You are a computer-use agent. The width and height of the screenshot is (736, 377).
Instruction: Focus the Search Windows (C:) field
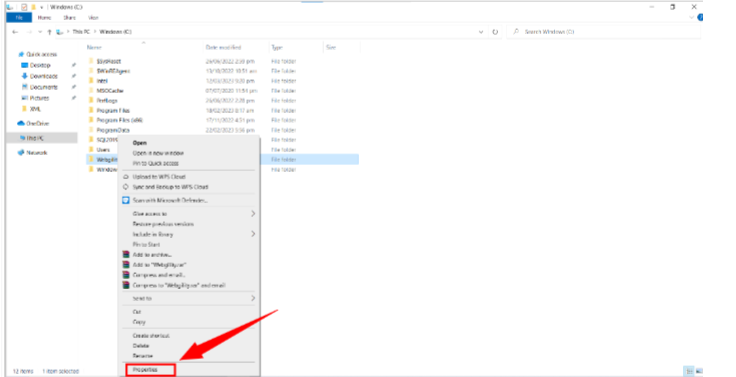tap(604, 32)
